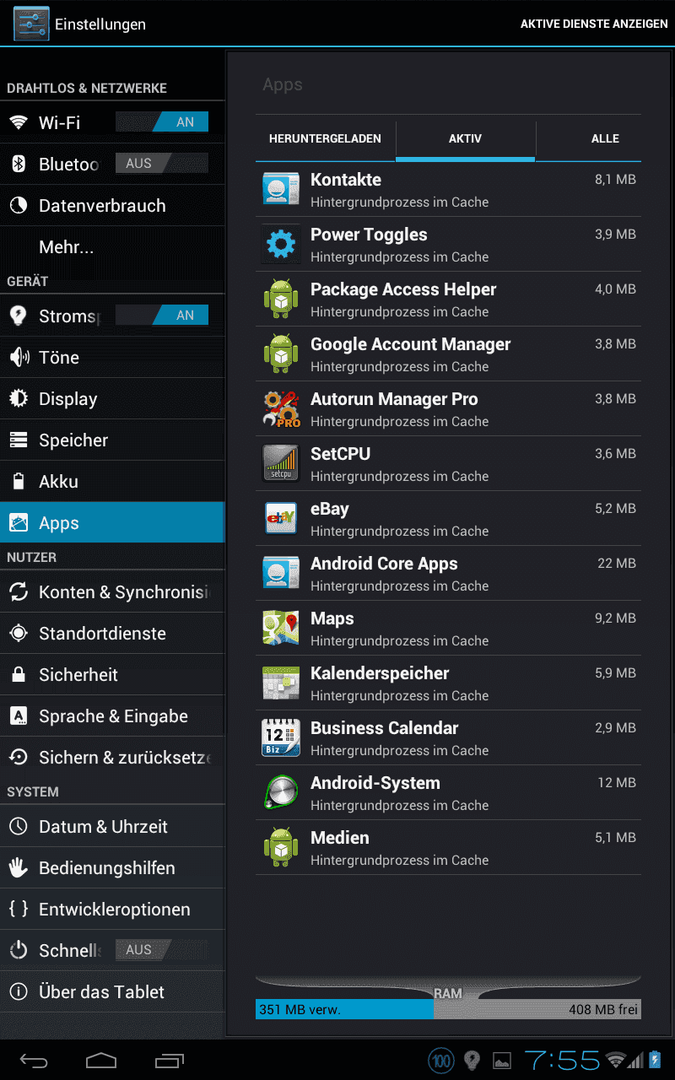
Task: Turn off the Wi-Fi switch
Action: [x=162, y=122]
